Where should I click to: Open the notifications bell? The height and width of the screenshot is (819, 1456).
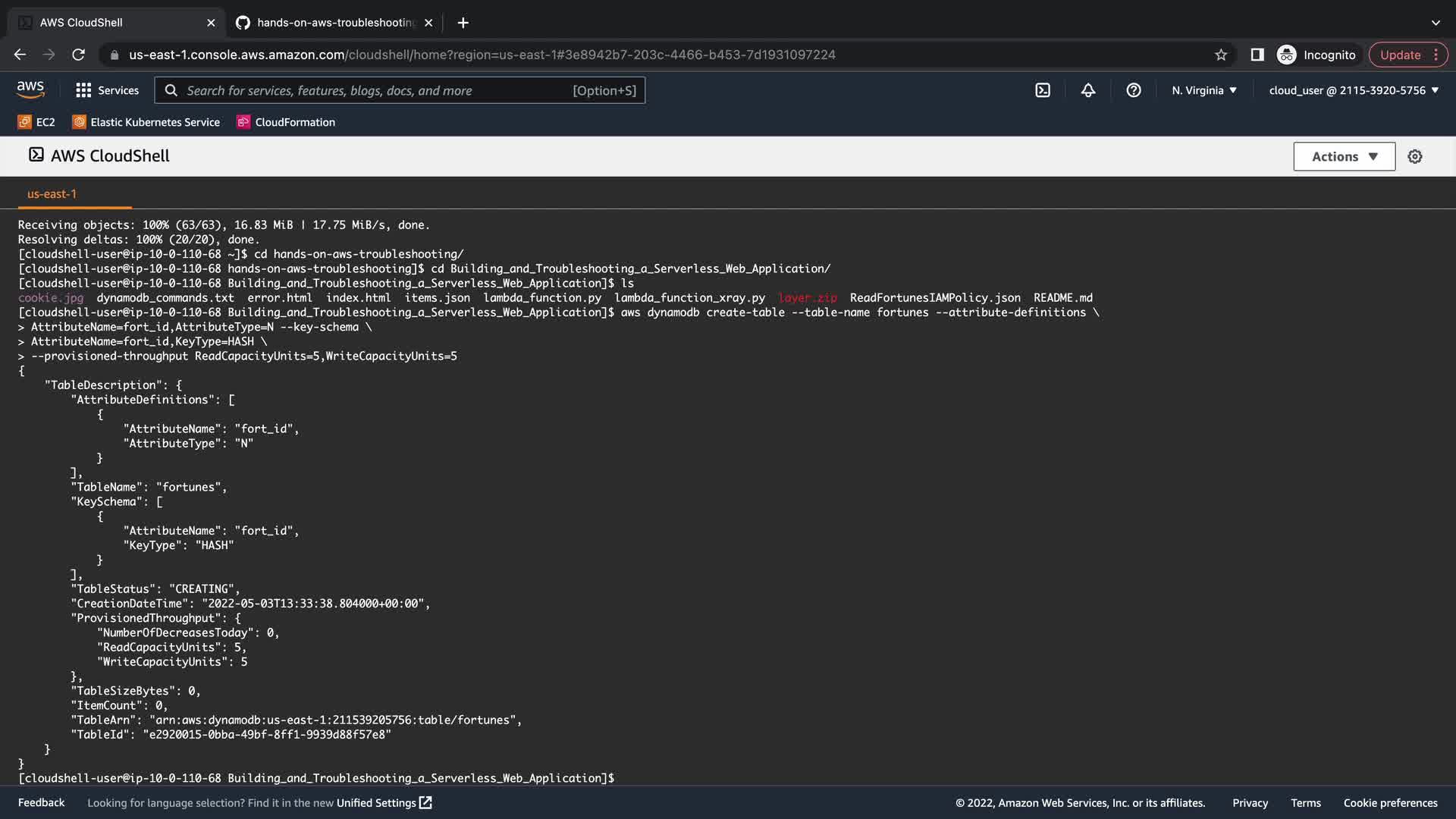click(1088, 90)
